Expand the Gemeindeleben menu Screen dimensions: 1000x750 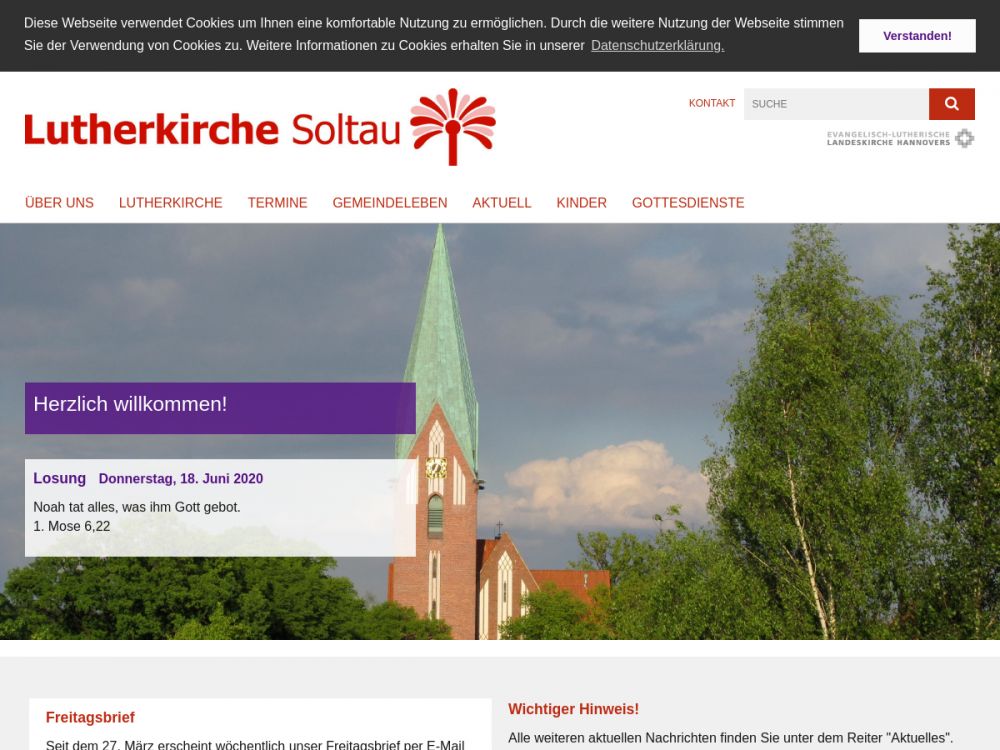389,203
